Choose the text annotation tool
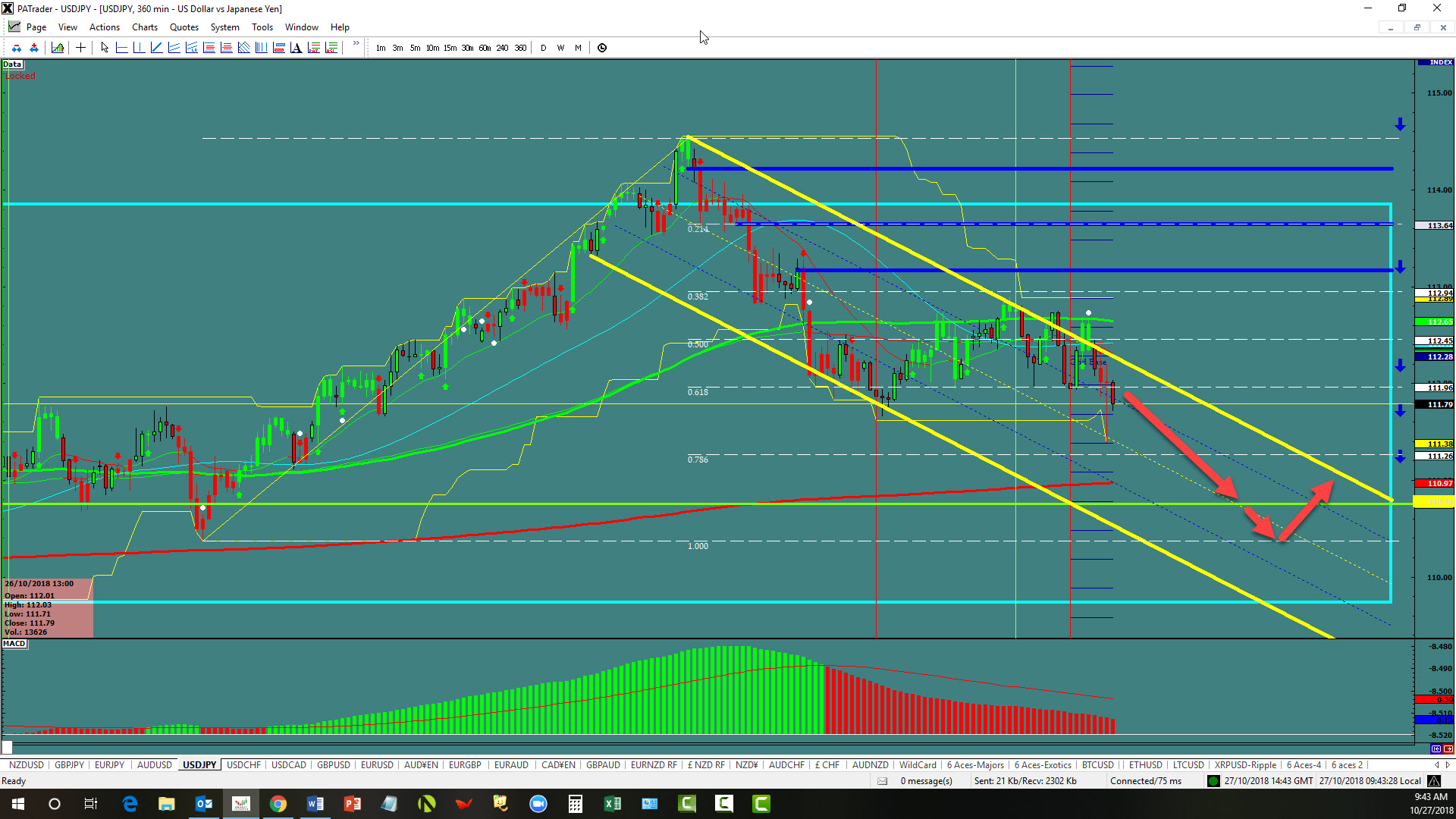Screen dimensions: 1456x819 click(296, 48)
